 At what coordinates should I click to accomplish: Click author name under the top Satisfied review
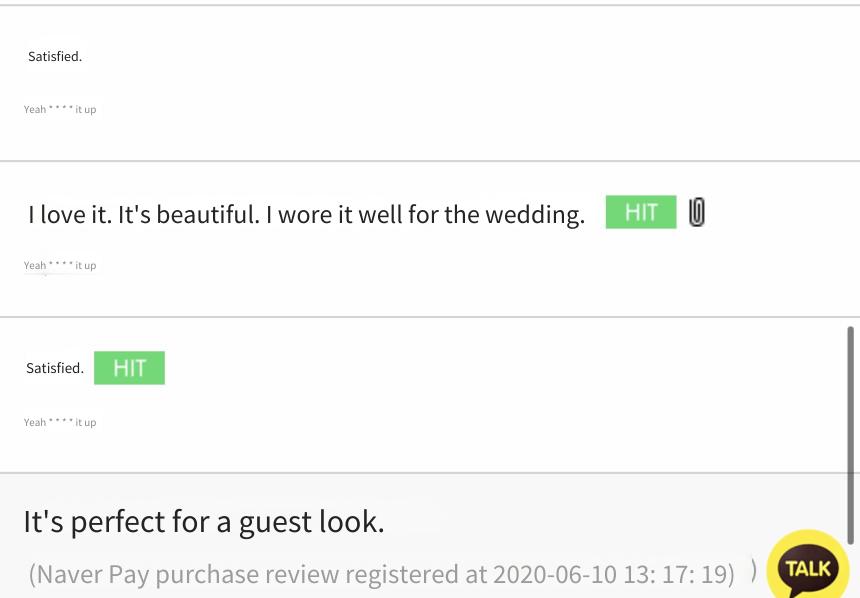pos(60,109)
